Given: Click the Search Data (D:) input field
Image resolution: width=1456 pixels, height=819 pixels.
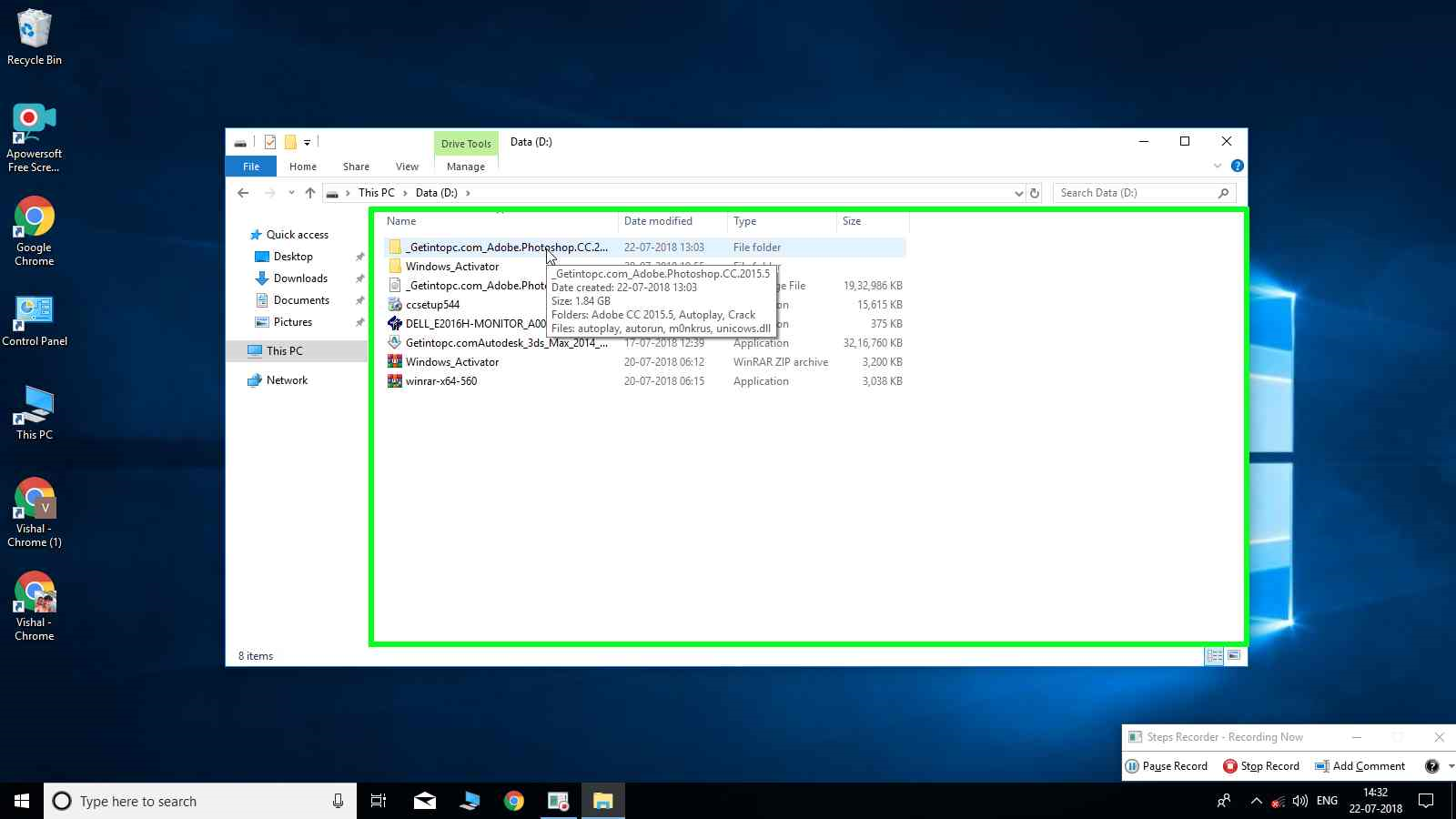Looking at the screenshot, I should (x=1136, y=193).
